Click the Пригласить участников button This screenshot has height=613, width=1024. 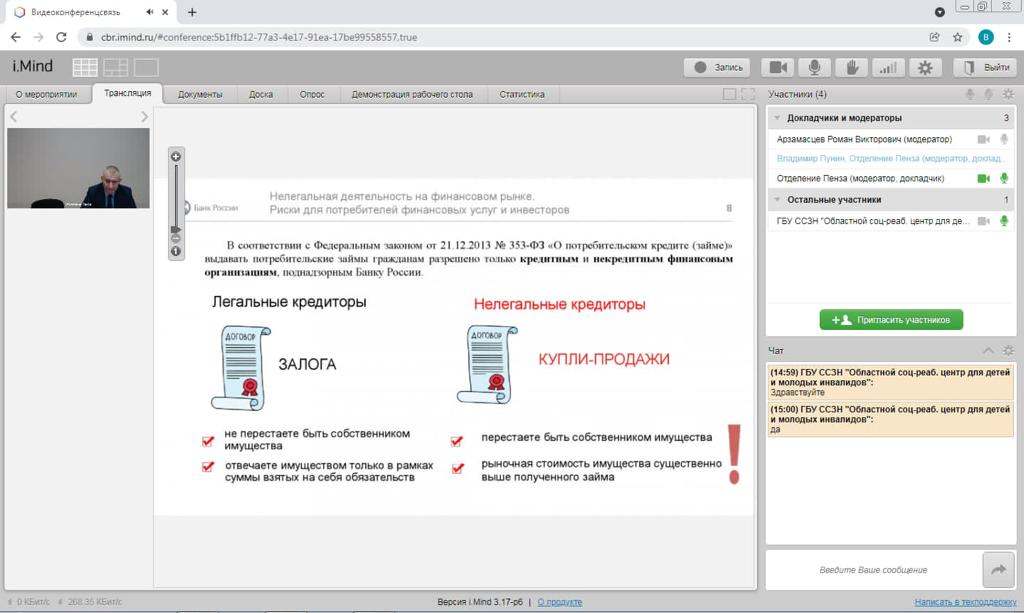point(891,320)
